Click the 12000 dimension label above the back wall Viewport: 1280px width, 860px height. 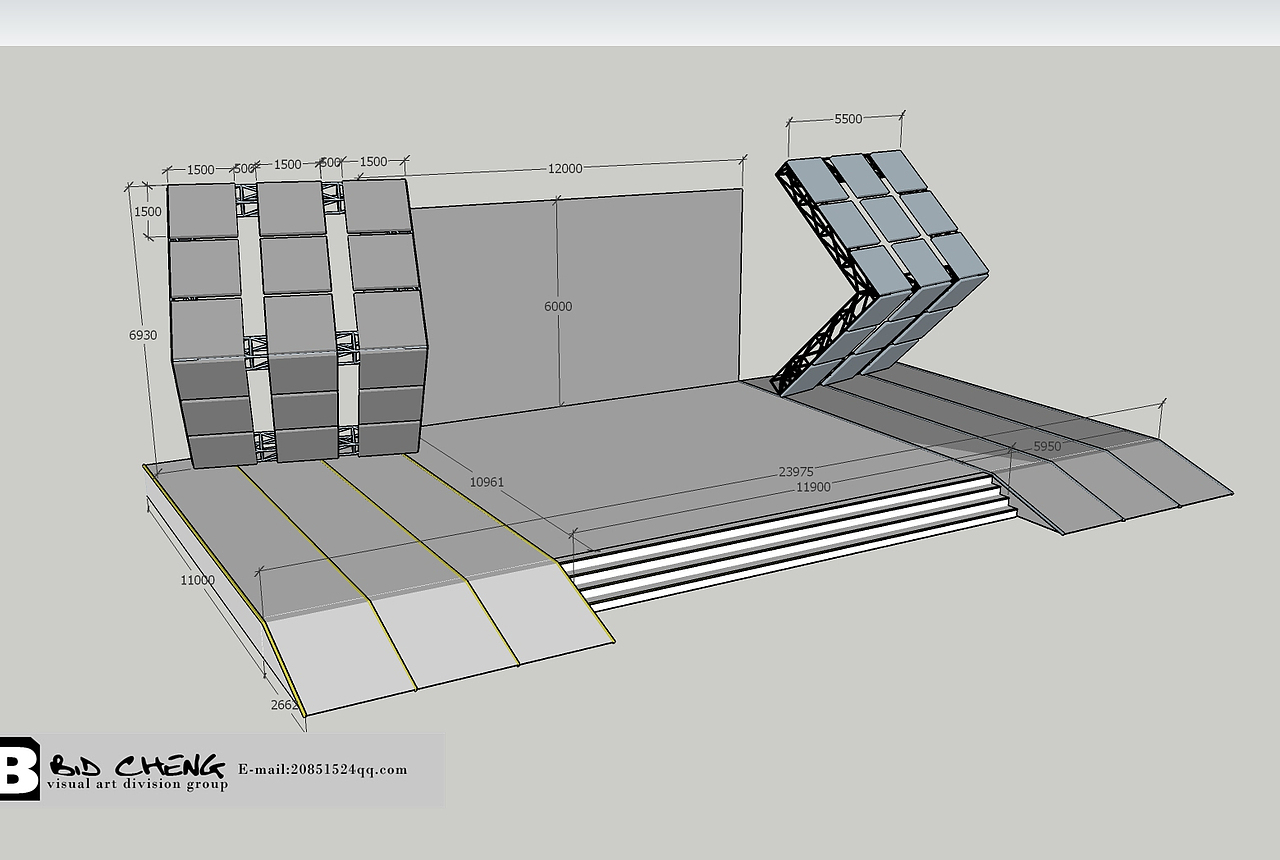[565, 169]
